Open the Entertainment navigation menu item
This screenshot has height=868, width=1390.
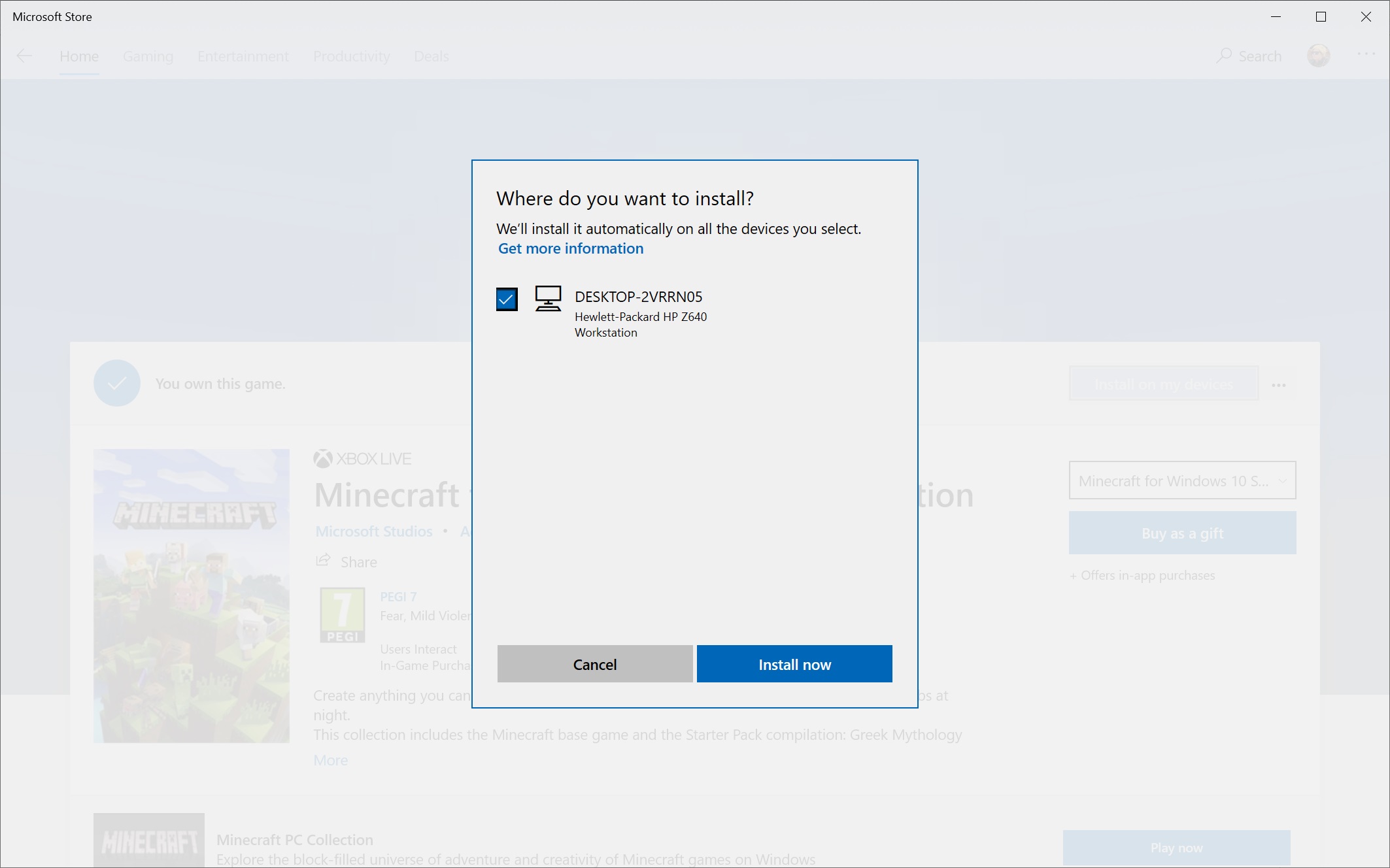(x=244, y=56)
